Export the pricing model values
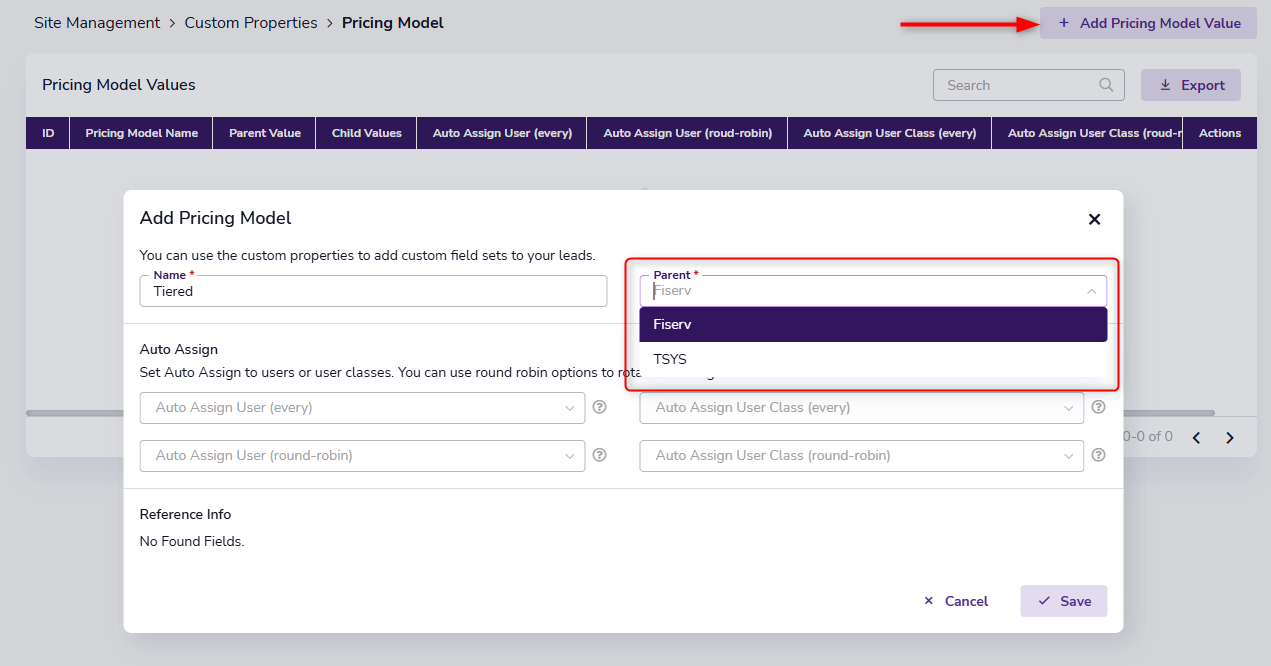The width and height of the screenshot is (1271, 666). point(1191,85)
